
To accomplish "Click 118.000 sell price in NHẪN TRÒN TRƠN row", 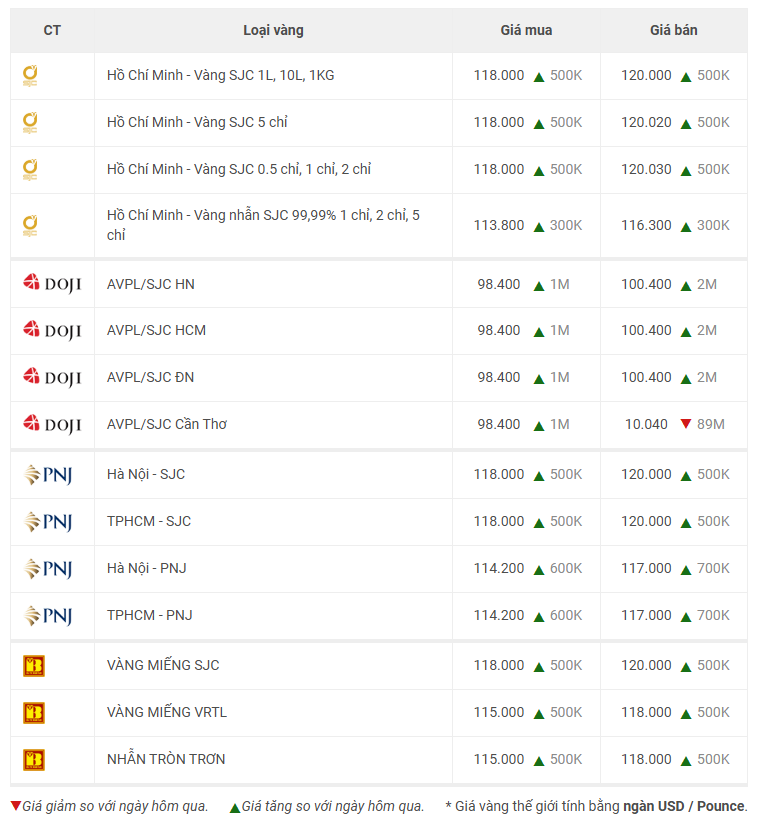I will click(x=646, y=759).
